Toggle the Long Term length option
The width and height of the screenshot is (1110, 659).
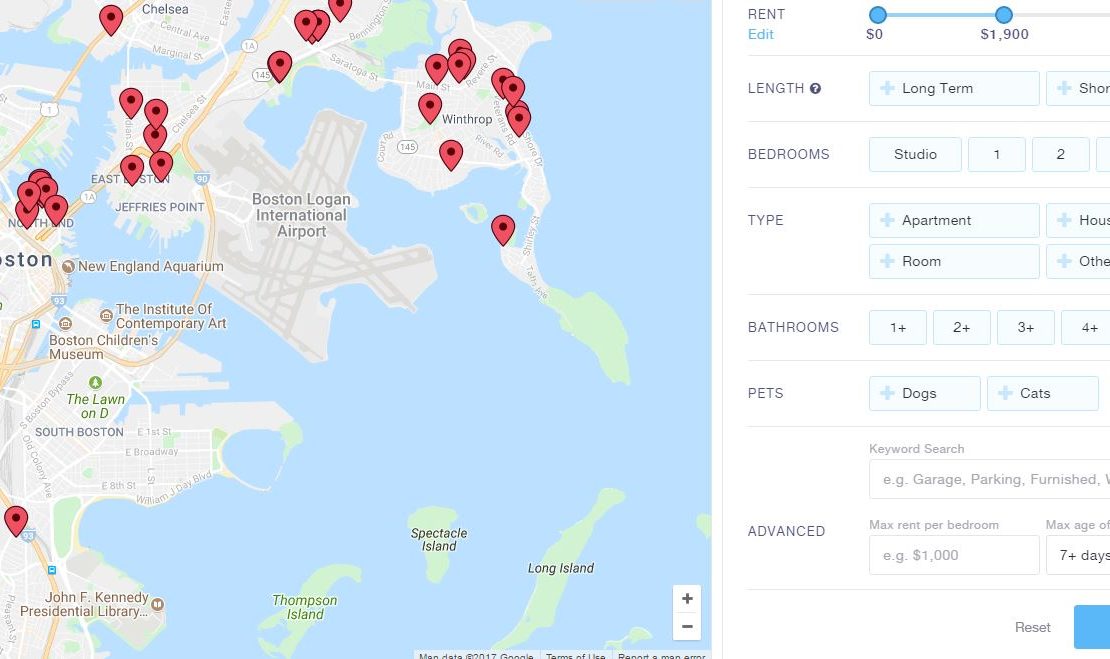[x=954, y=88]
